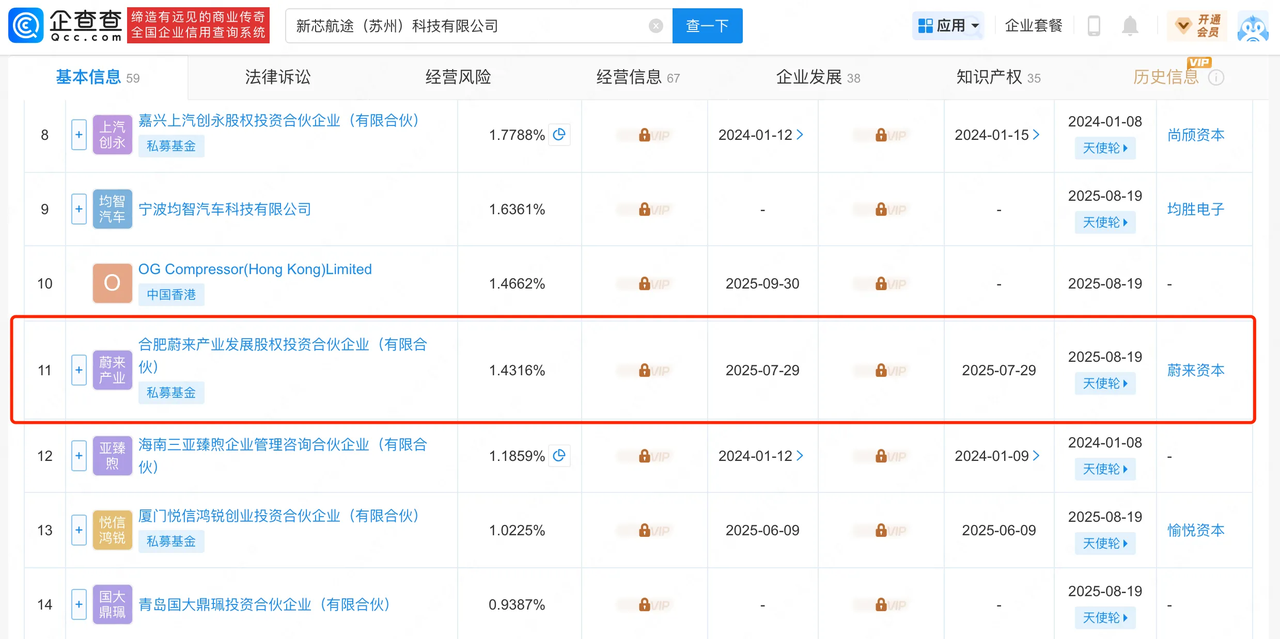1280x639 pixels.
Task: Open the mobile phone app icon
Action: tap(1094, 26)
